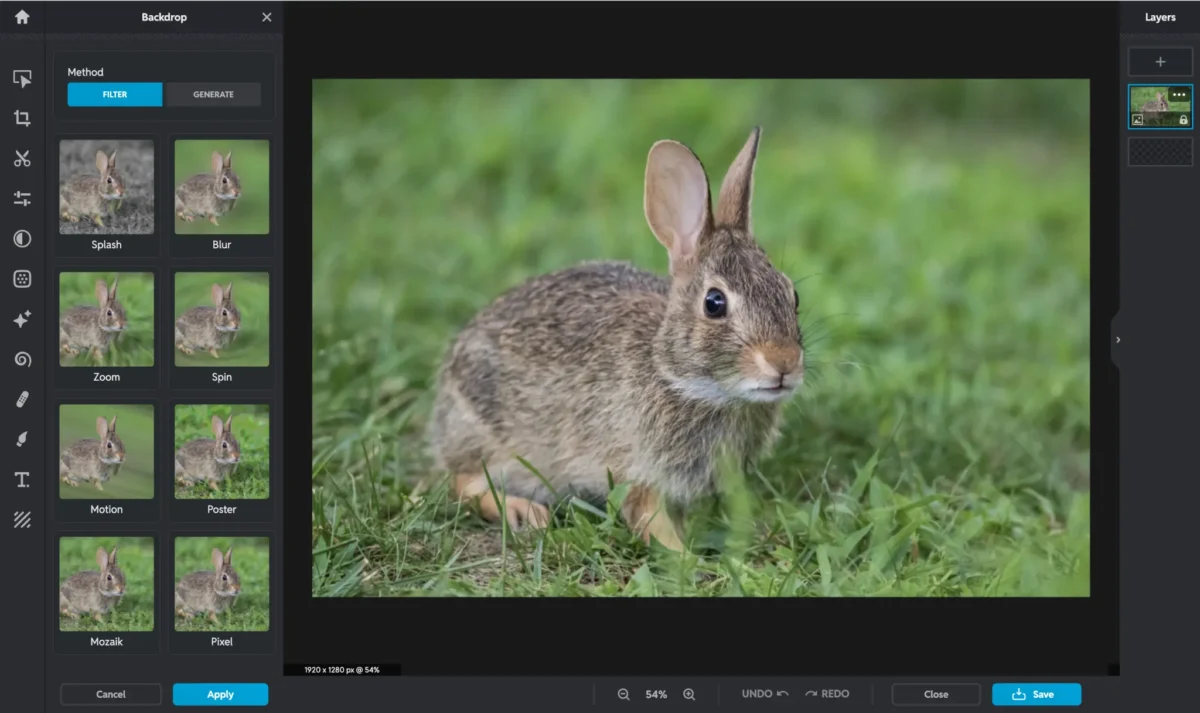Switch the method to Filter

[114, 95]
